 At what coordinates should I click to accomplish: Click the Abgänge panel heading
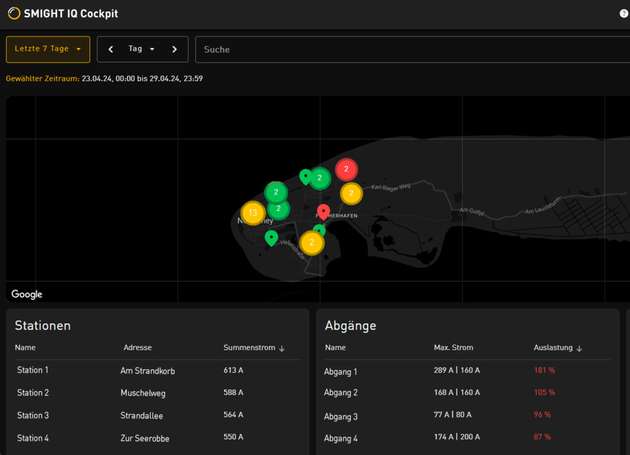(x=350, y=326)
